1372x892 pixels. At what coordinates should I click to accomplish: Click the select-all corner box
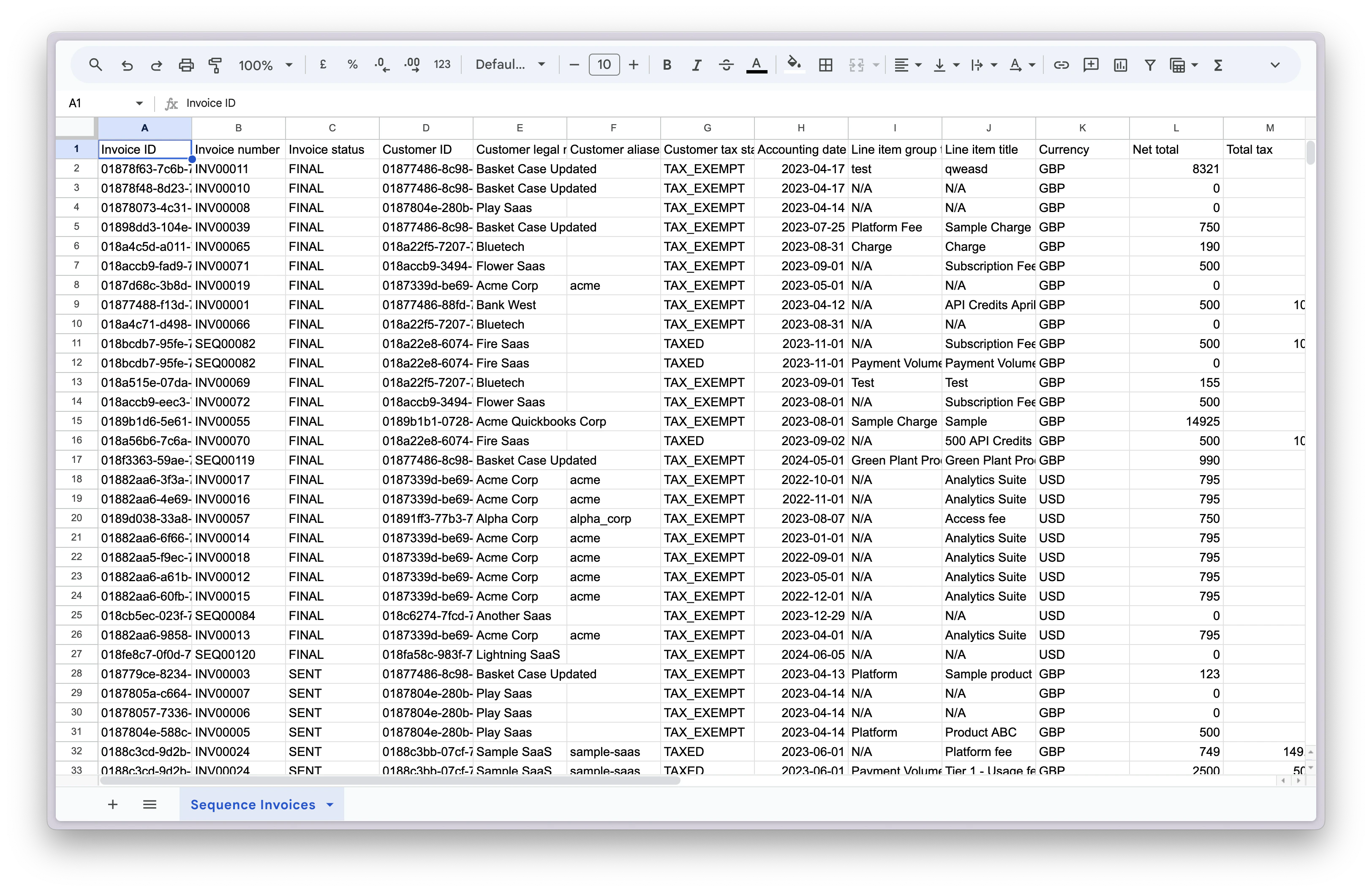coord(76,128)
